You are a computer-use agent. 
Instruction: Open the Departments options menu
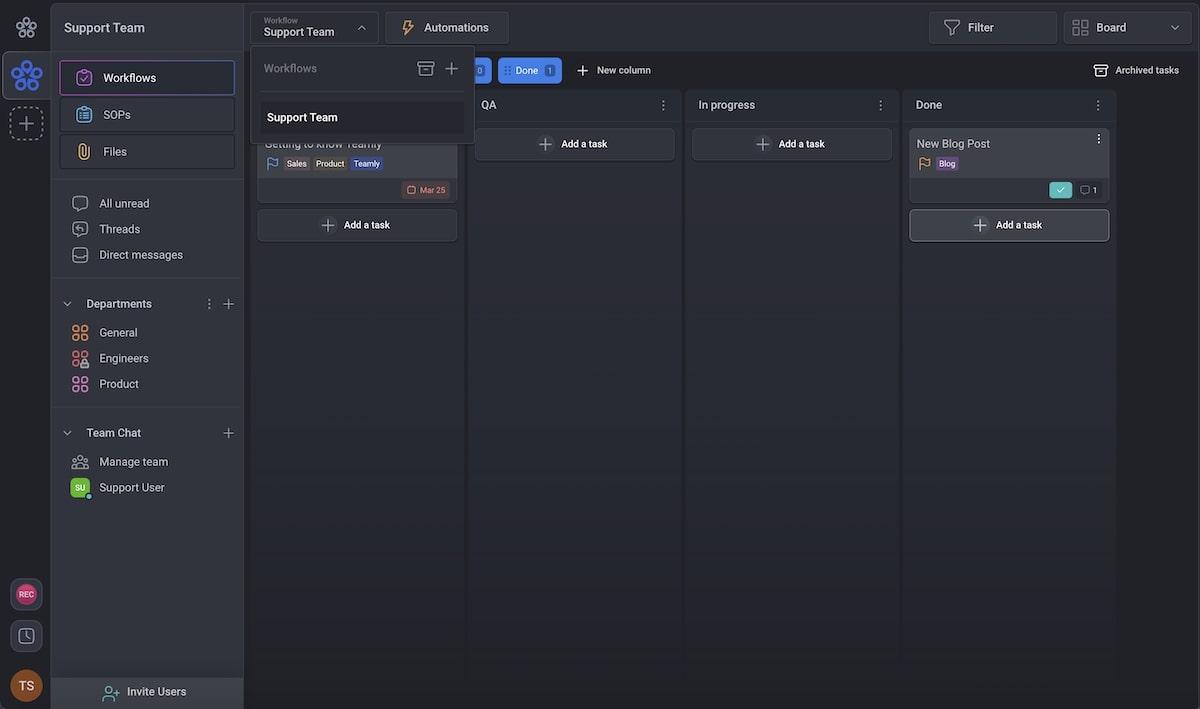click(x=209, y=304)
